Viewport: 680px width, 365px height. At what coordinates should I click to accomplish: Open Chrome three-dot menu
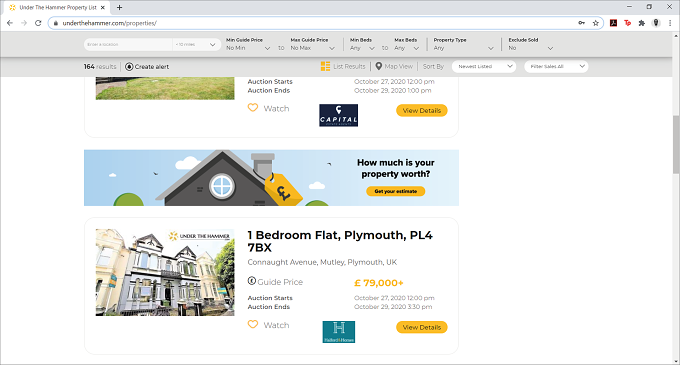(670, 23)
